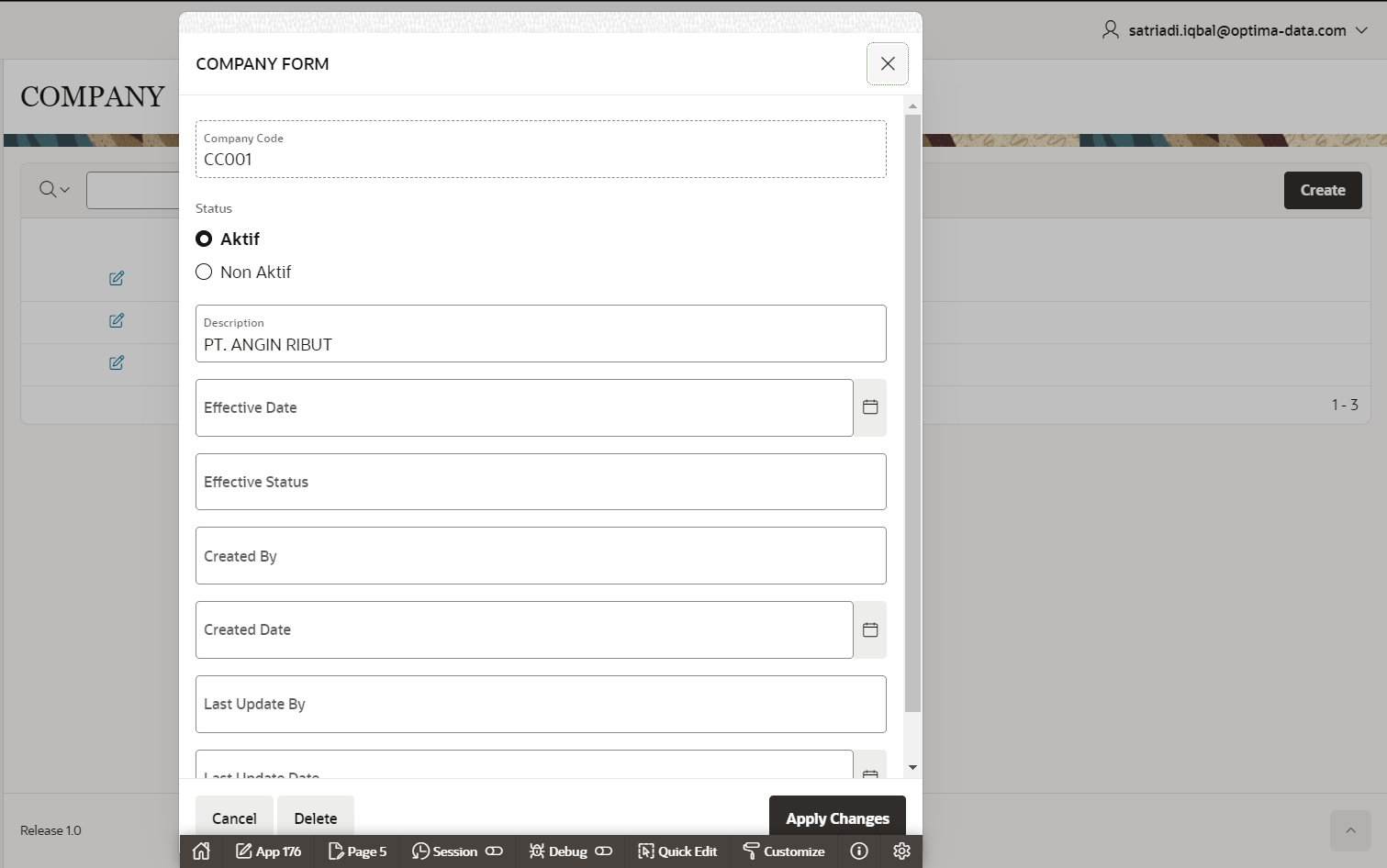Screen dimensions: 1387x868
Task: Click the dialog vertical scrollbar thumb
Action: coord(912,413)
